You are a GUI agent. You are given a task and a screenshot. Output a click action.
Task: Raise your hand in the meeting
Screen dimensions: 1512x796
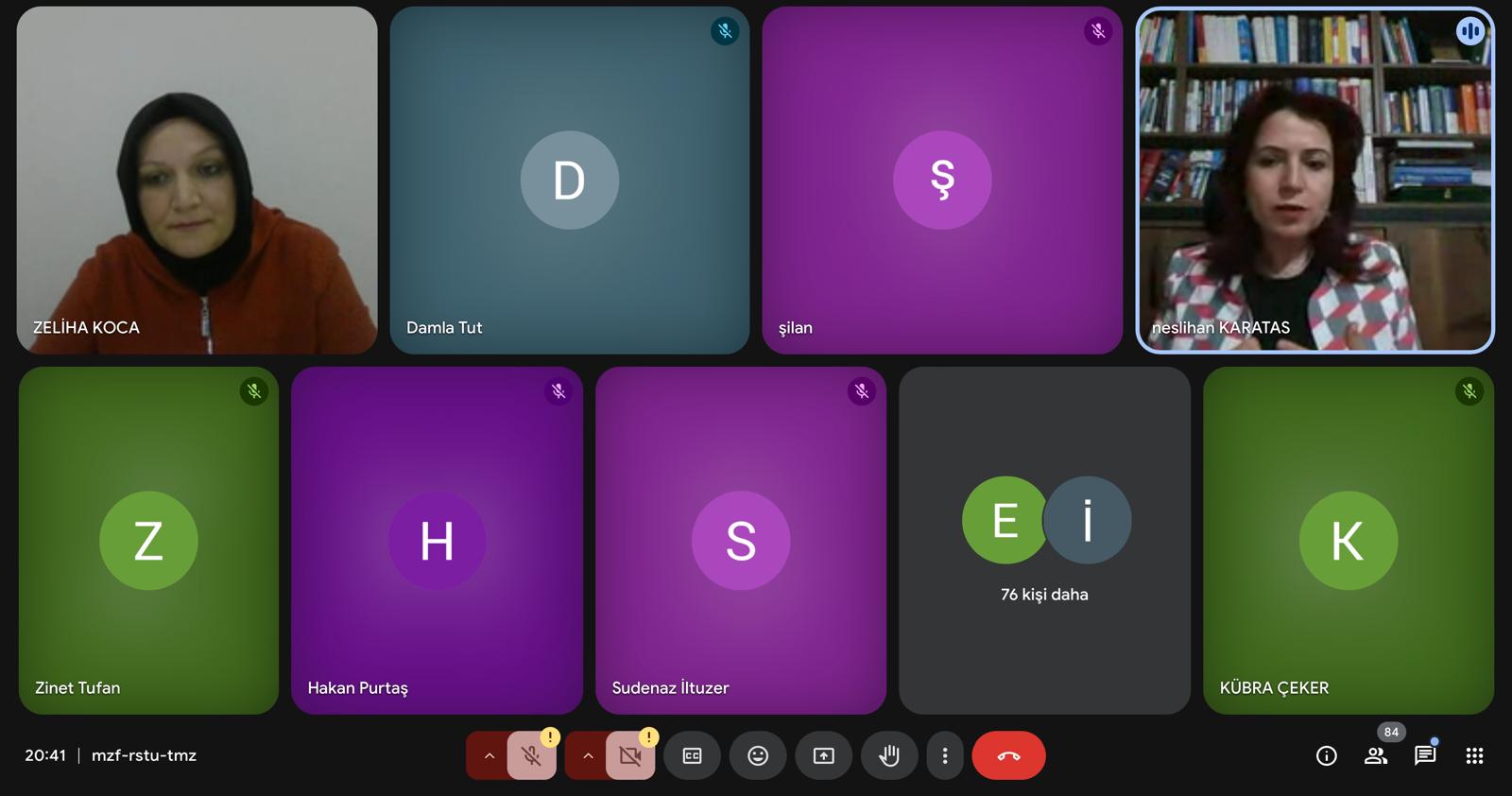[889, 755]
